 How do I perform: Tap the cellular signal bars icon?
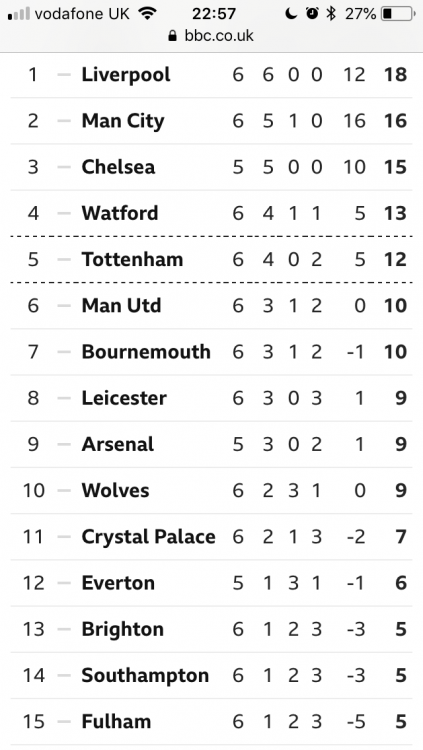pyautogui.click(x=19, y=13)
